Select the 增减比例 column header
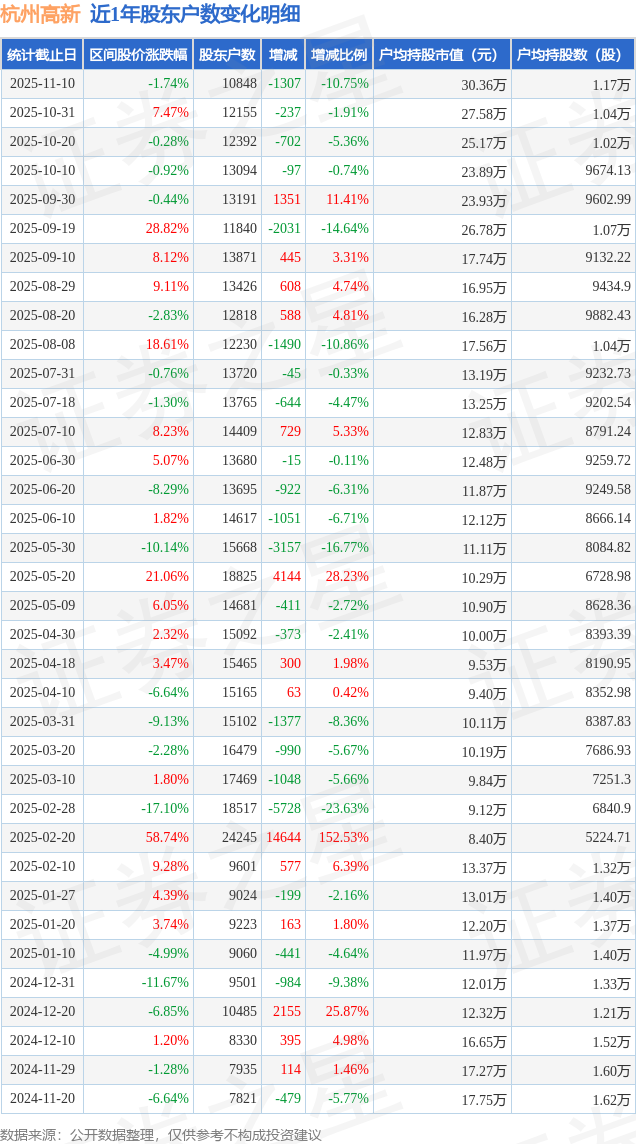The image size is (636, 1144). point(338,55)
